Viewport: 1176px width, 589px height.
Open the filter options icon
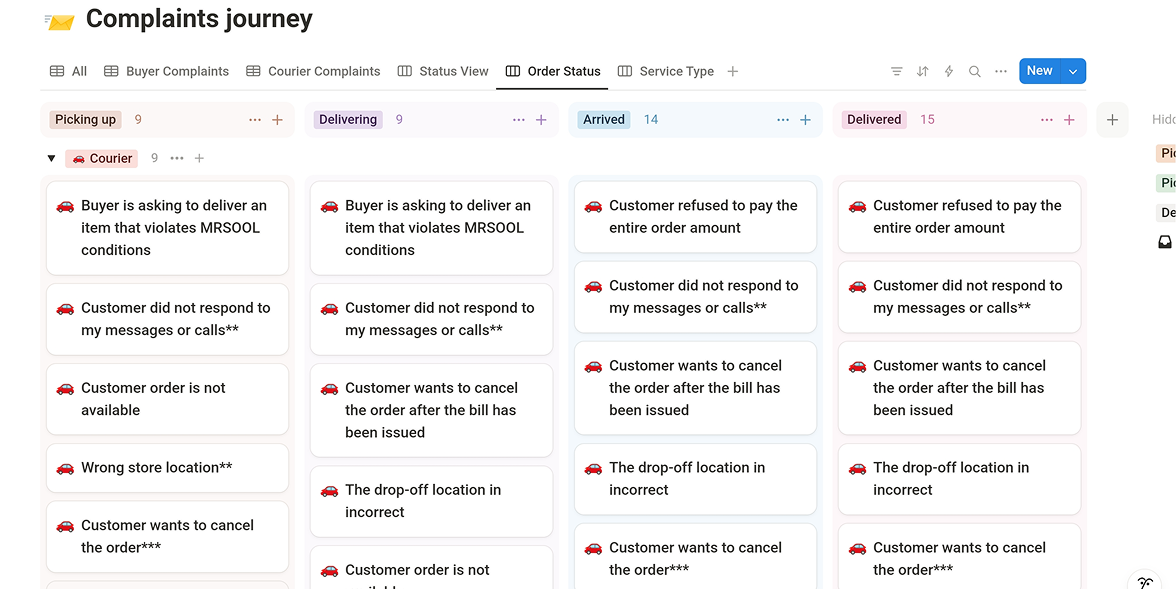[x=896, y=71]
